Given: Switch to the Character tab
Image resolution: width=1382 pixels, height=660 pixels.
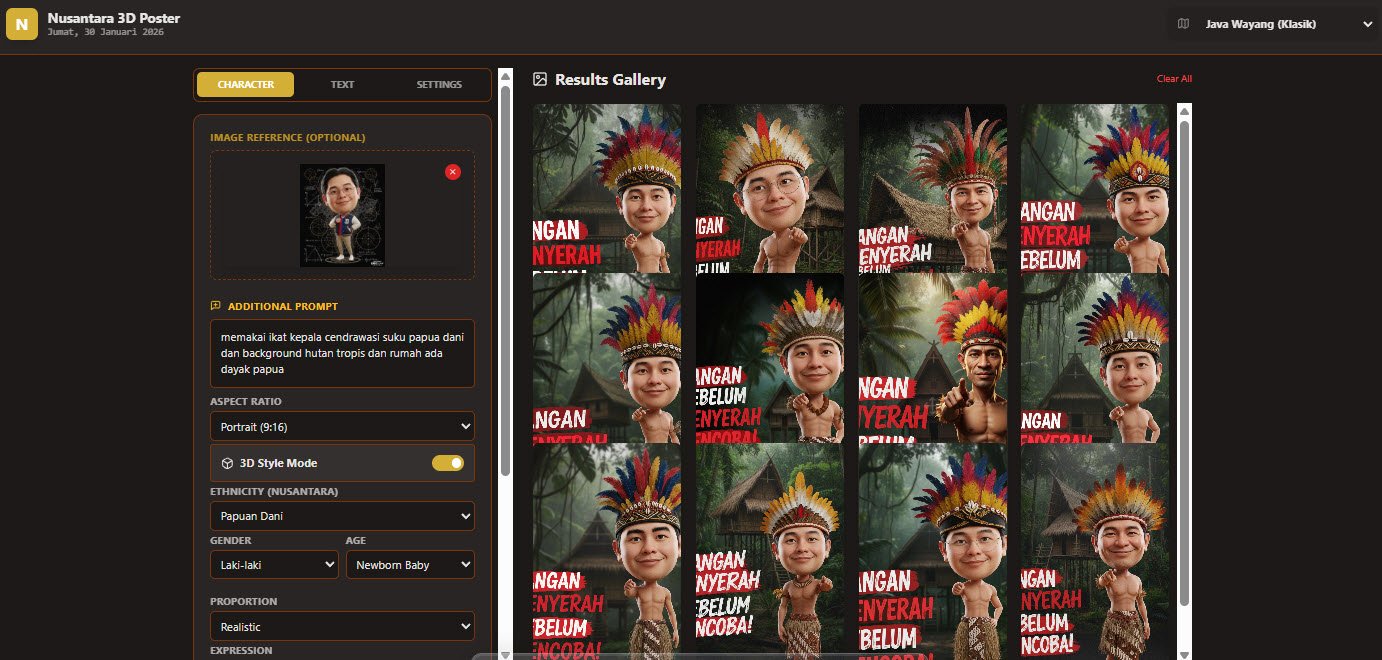Looking at the screenshot, I should 245,84.
